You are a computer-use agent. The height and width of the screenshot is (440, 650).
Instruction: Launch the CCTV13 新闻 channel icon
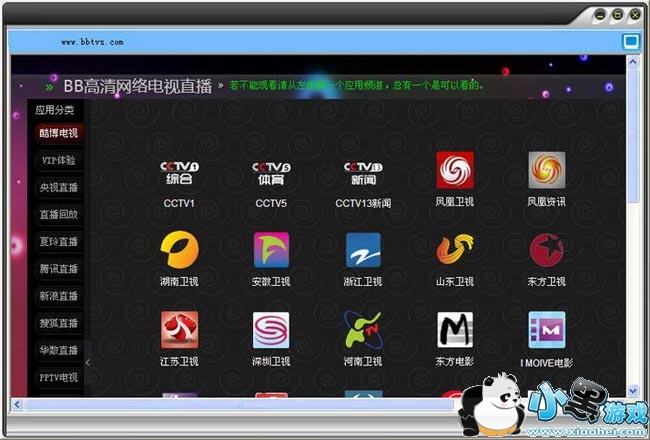363,173
